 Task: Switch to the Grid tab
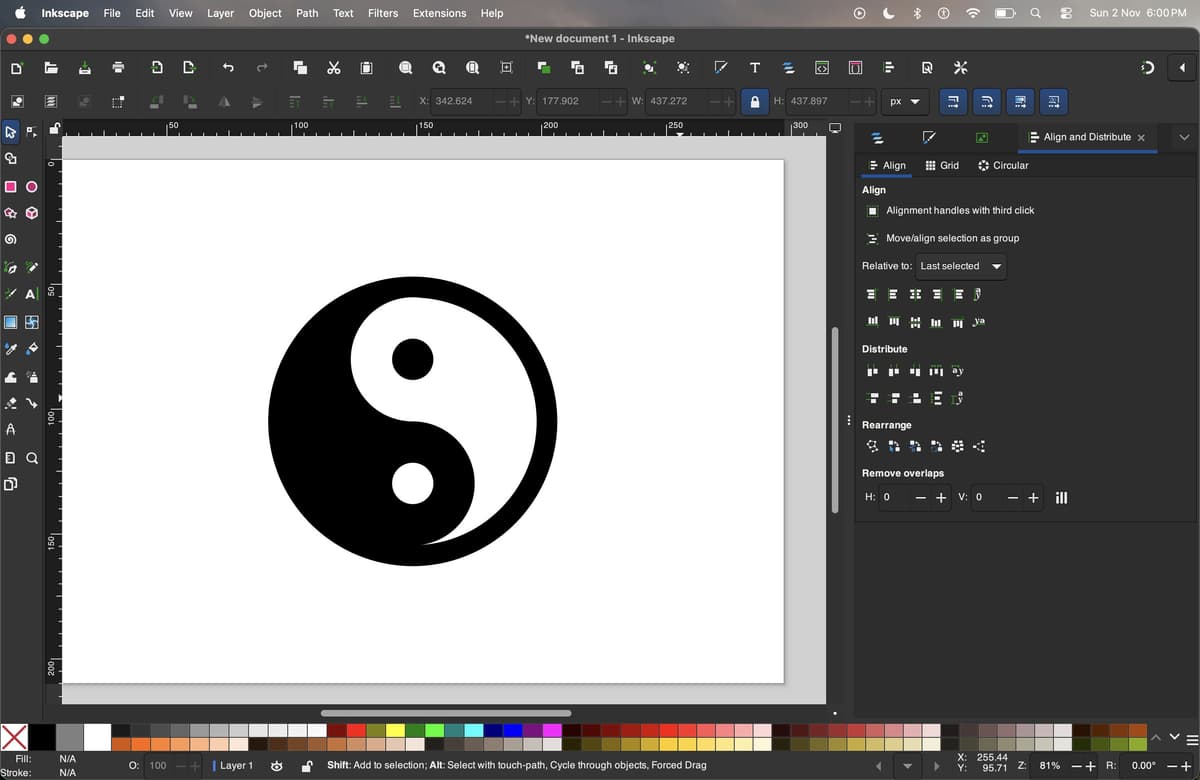[x=942, y=165]
